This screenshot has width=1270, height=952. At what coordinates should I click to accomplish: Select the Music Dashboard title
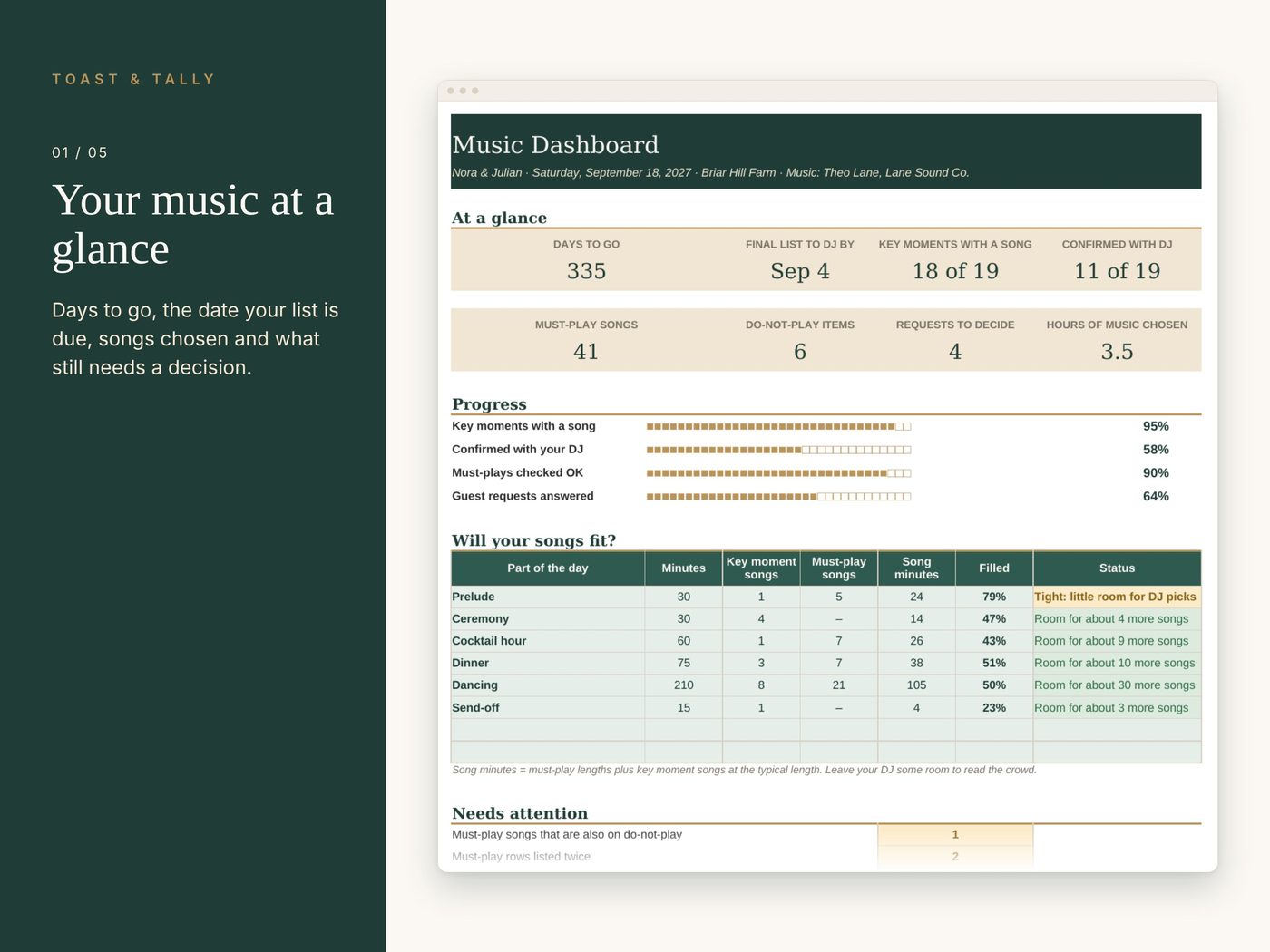[x=555, y=145]
